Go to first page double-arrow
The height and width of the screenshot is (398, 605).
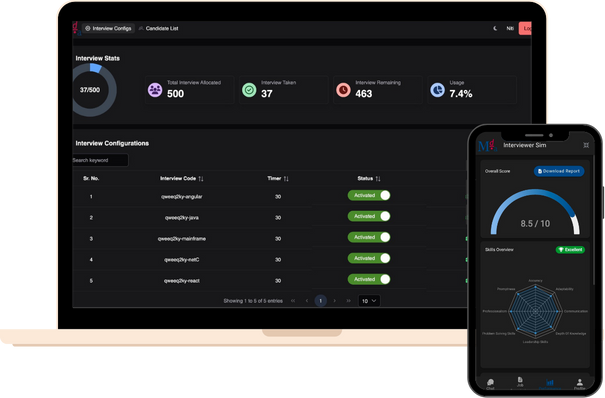[x=293, y=301]
